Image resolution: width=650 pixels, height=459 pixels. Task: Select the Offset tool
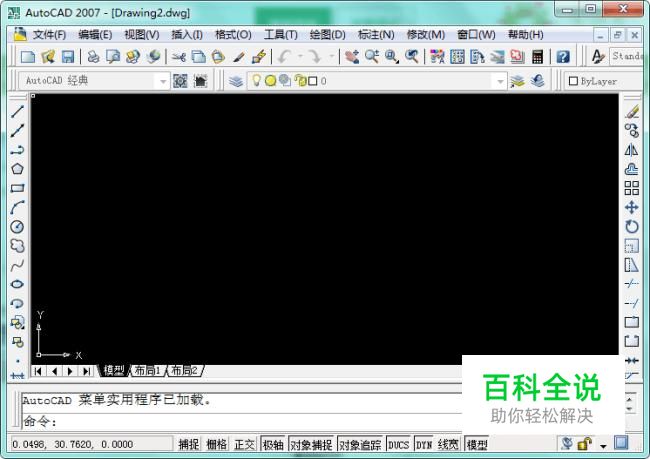631,169
